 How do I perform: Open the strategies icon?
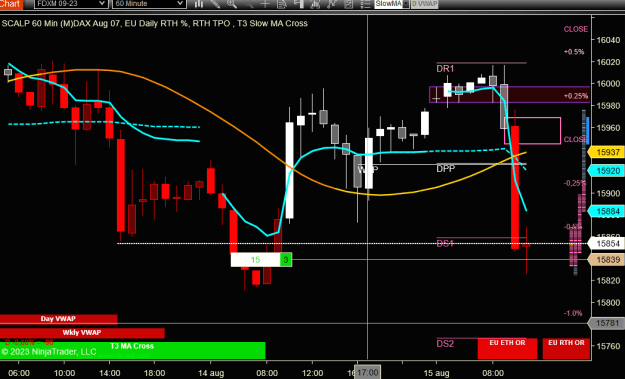tap(348, 4)
